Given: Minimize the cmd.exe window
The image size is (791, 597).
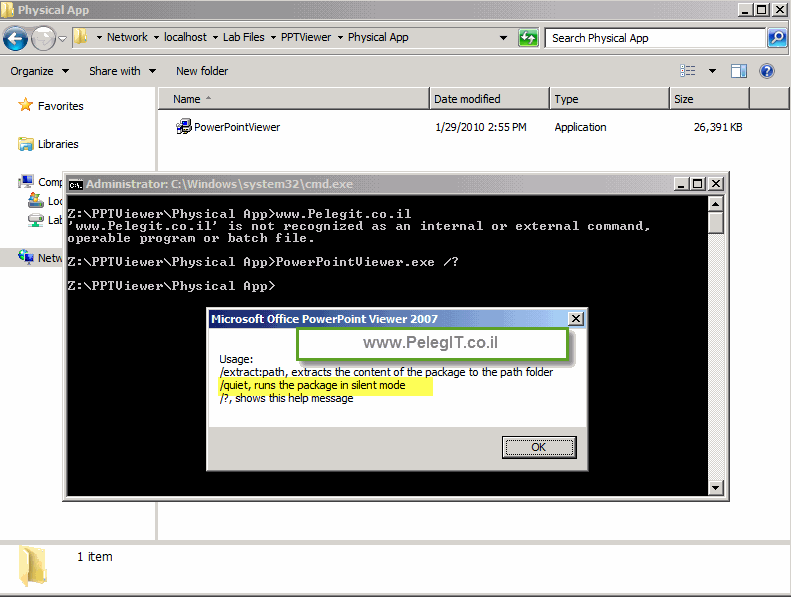Looking at the screenshot, I should [681, 184].
